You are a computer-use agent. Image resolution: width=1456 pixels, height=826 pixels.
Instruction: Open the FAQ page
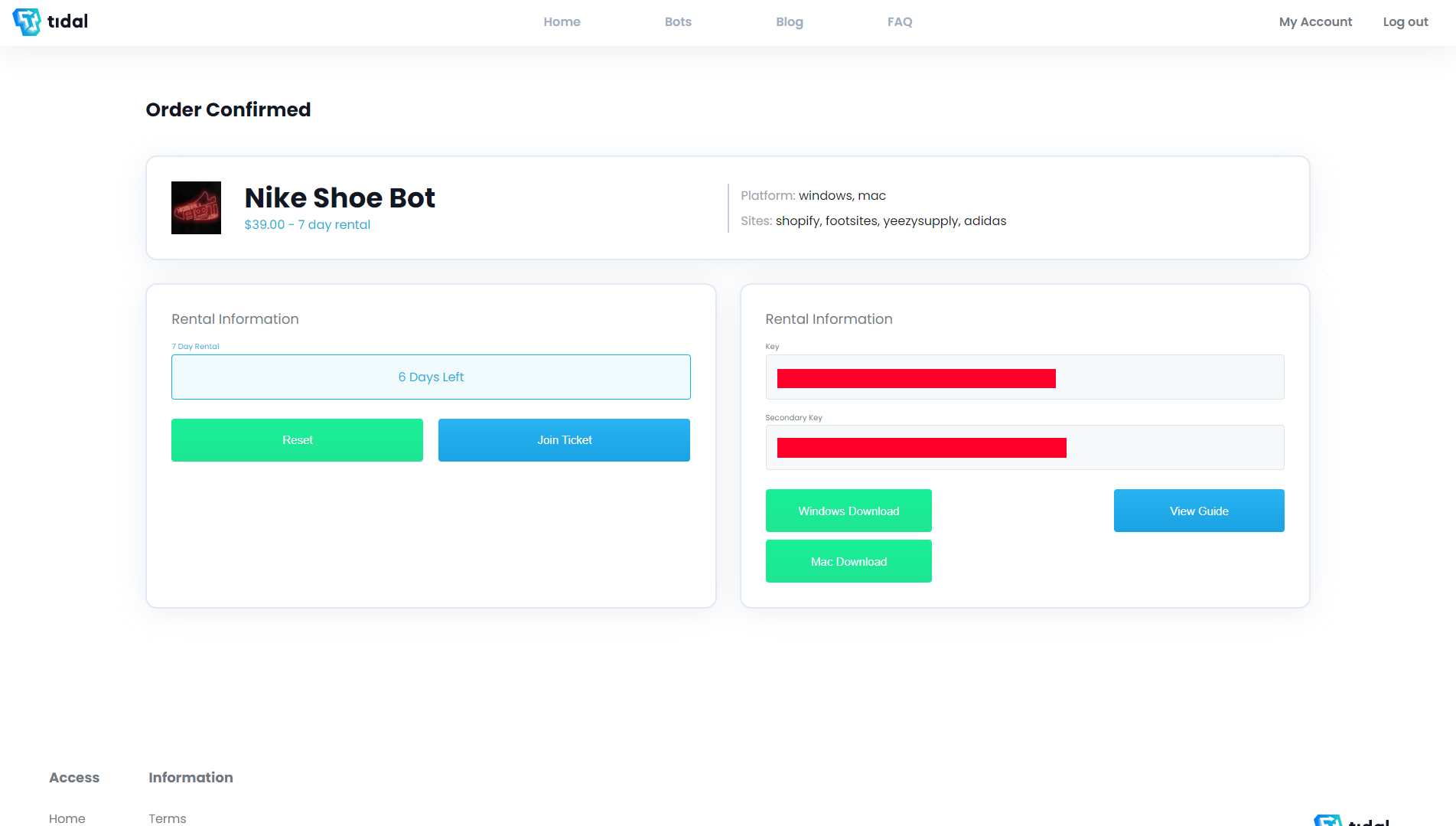click(899, 22)
